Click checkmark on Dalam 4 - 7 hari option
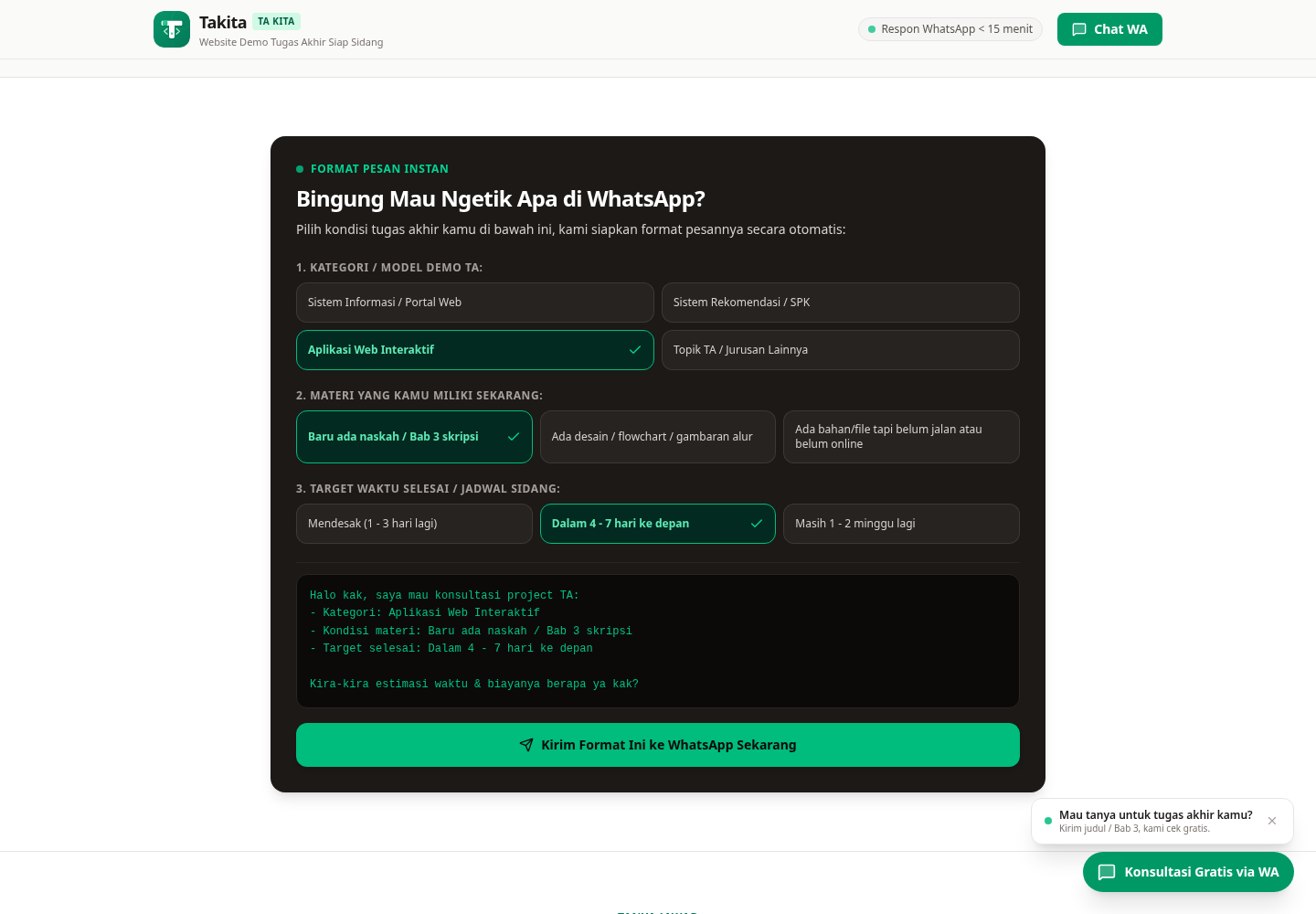 click(x=757, y=524)
